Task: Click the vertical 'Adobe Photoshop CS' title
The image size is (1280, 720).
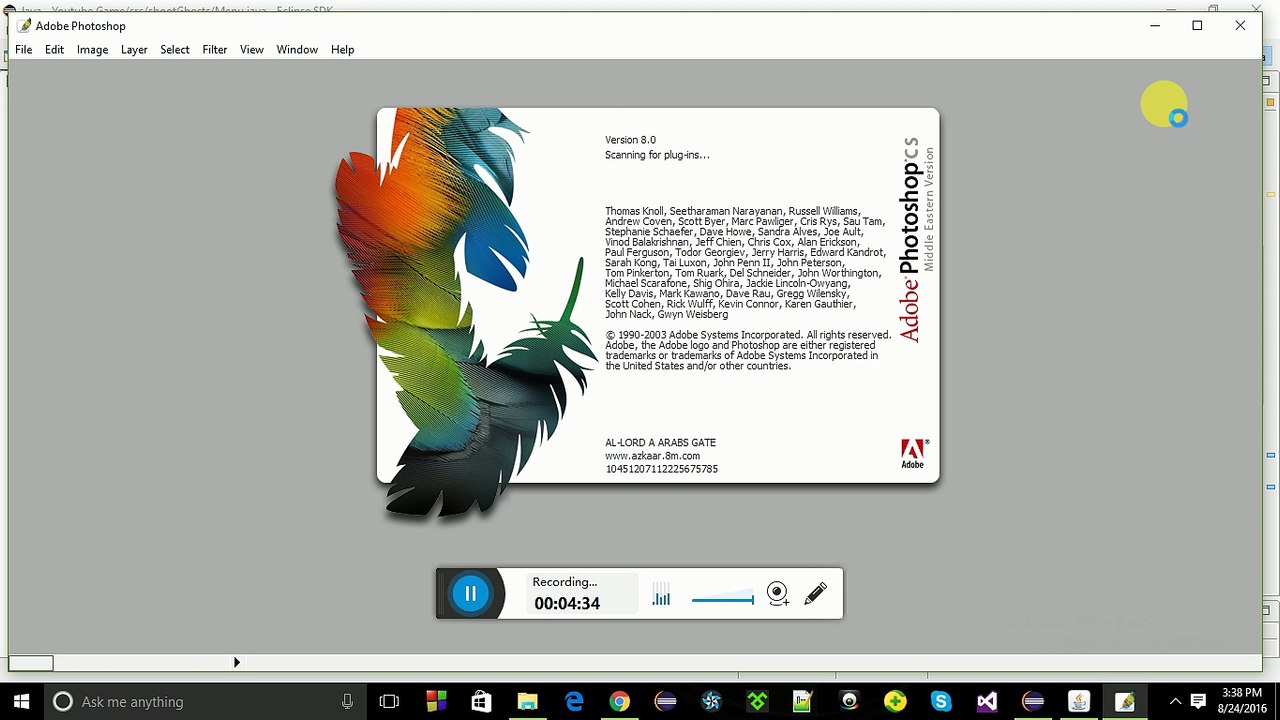Action: [x=910, y=240]
